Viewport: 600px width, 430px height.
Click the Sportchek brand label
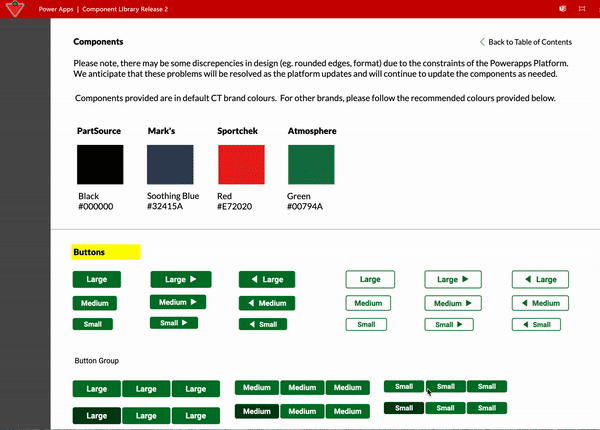(238, 131)
